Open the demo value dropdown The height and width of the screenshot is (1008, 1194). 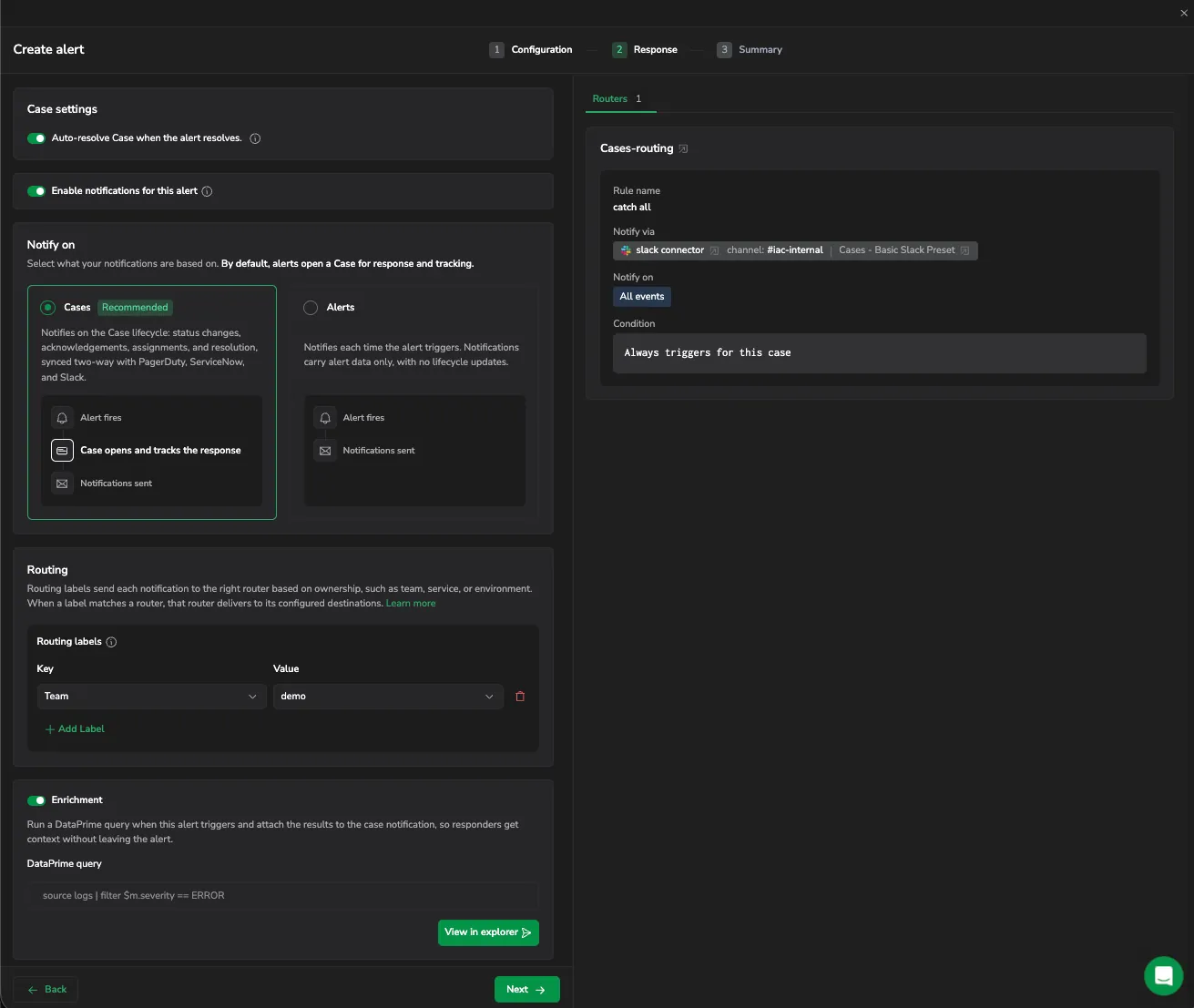coord(388,697)
